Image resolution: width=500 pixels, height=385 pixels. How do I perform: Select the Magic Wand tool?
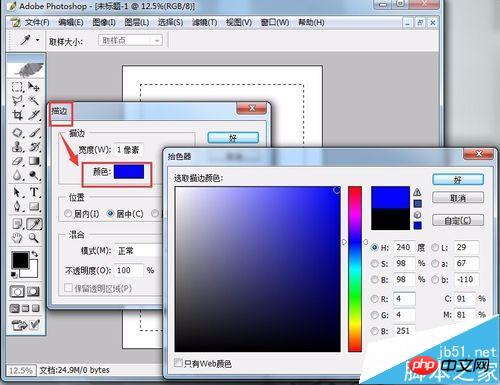[33, 100]
